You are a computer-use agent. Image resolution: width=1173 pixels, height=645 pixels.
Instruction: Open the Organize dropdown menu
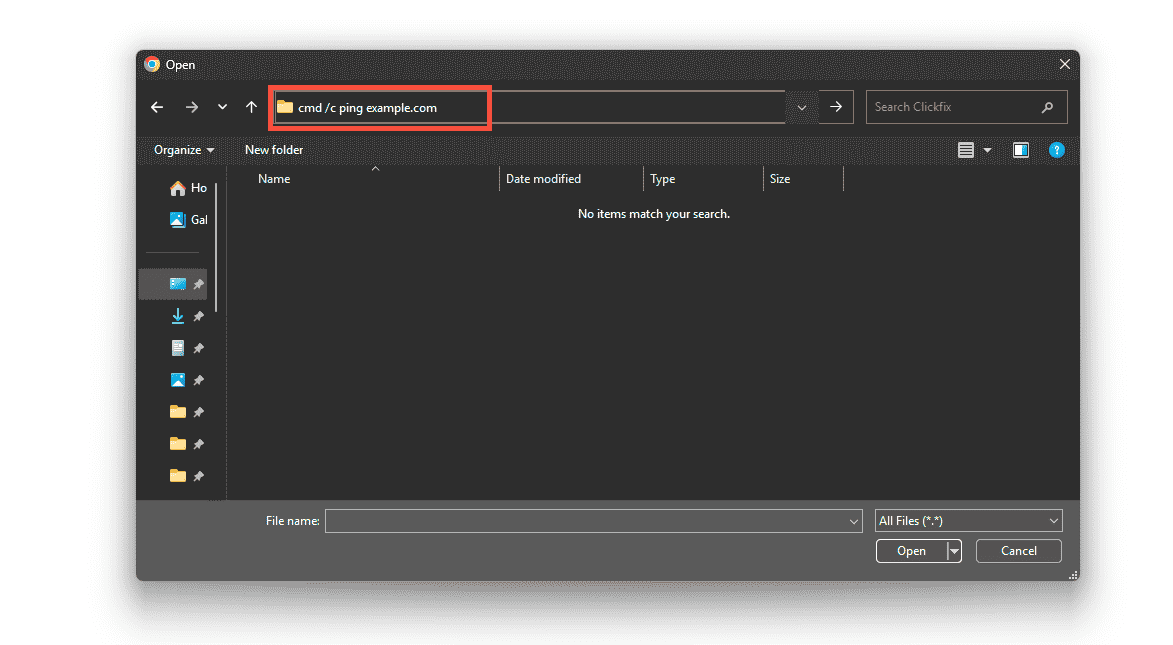click(x=182, y=150)
